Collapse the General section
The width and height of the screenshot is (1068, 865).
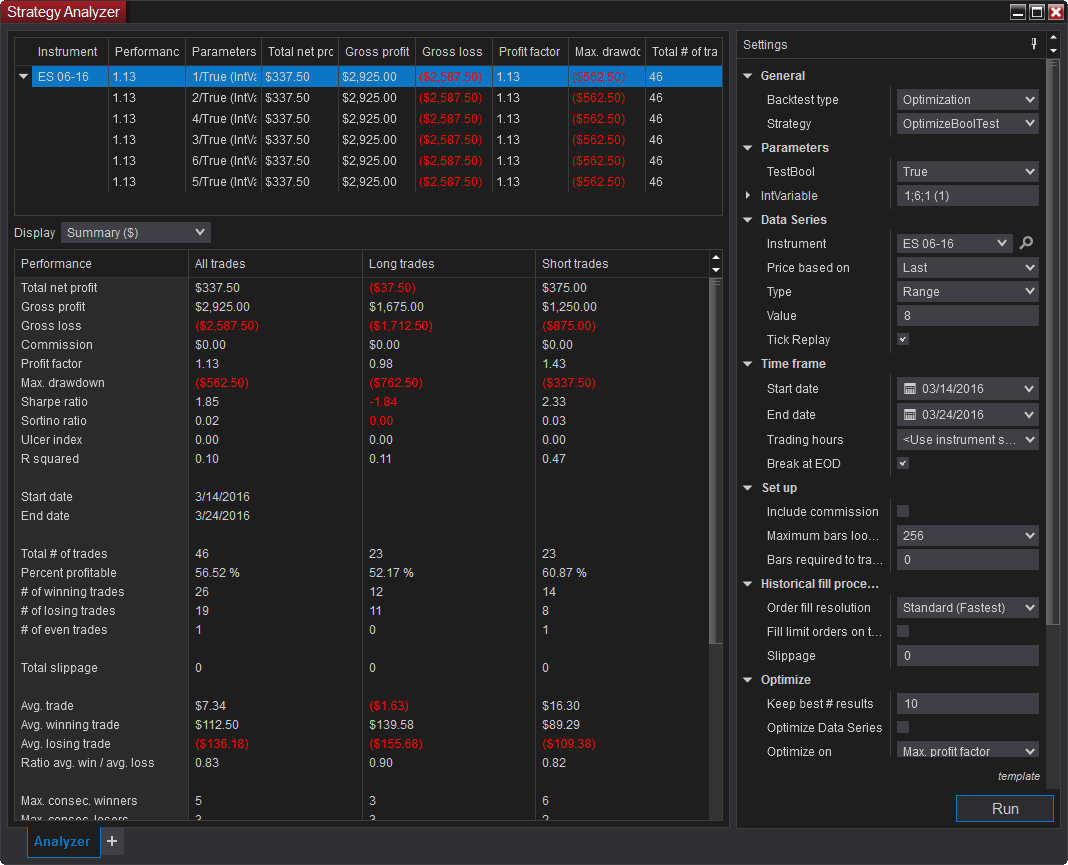pyautogui.click(x=748, y=76)
